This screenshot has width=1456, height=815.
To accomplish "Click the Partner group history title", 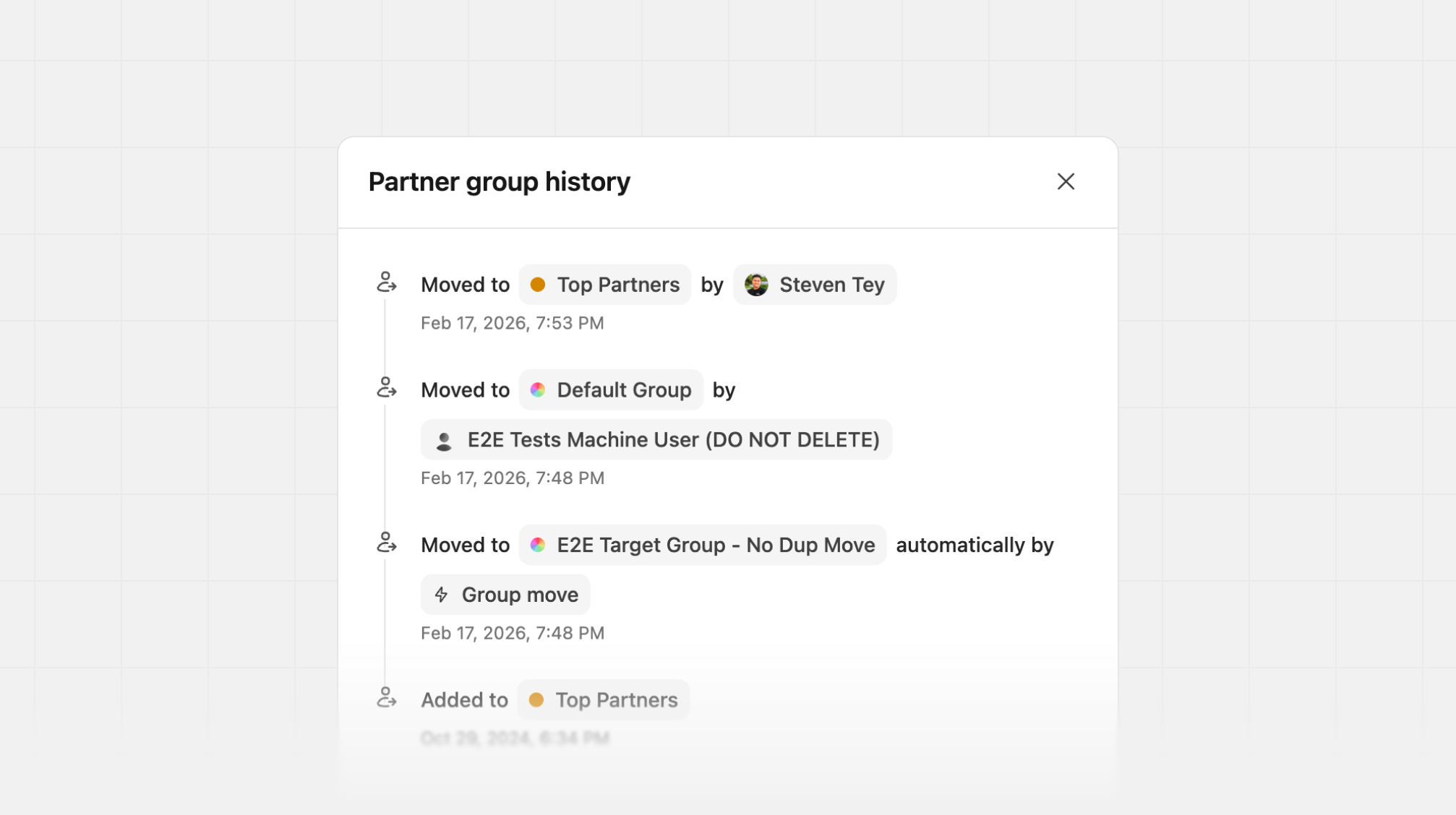I will click(500, 182).
